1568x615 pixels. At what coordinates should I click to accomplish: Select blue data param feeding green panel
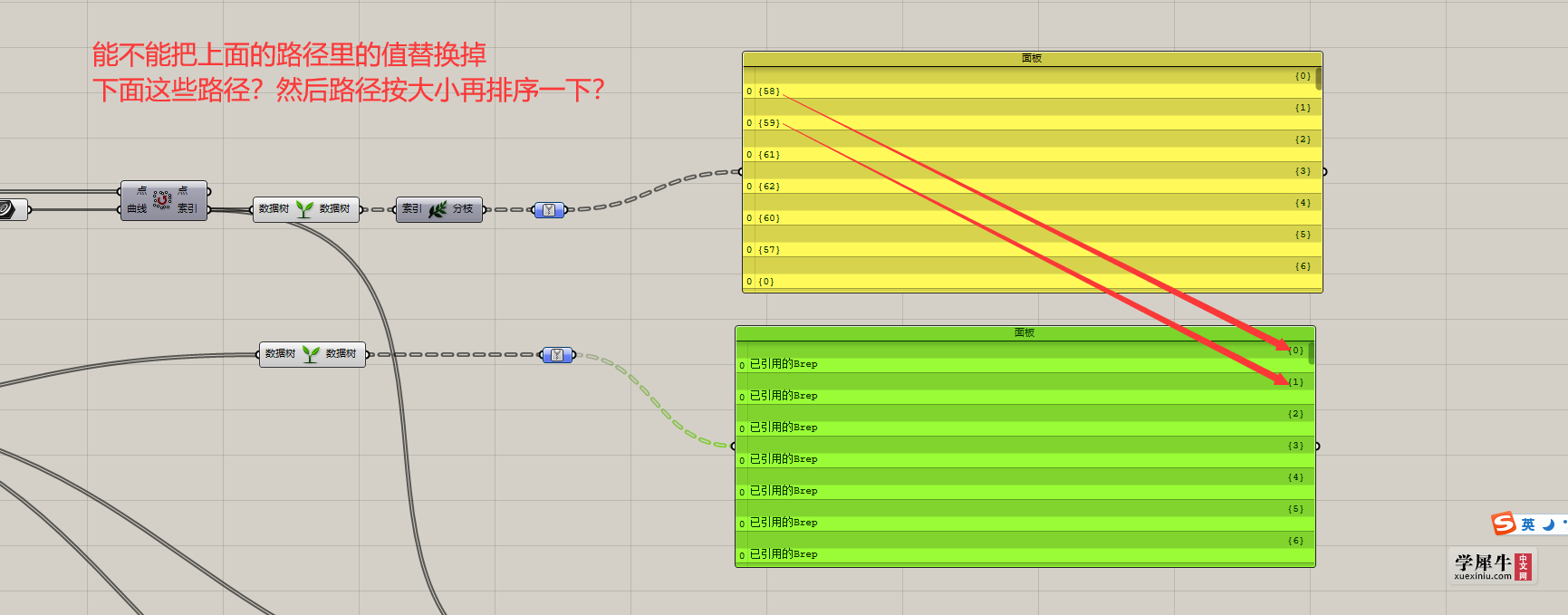pos(558,355)
